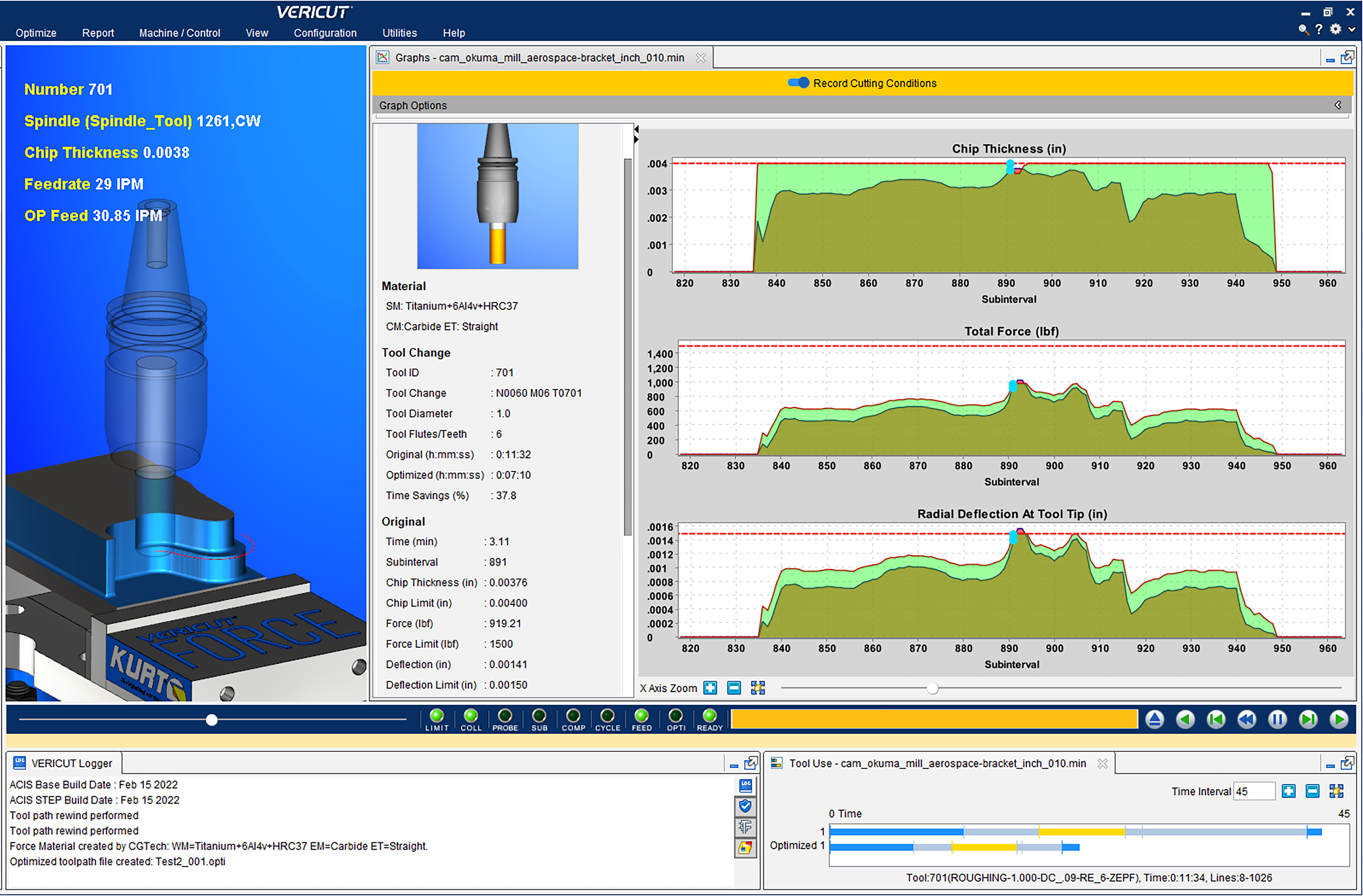1363x896 pixels.
Task: Open the Configuration menu
Action: (325, 33)
